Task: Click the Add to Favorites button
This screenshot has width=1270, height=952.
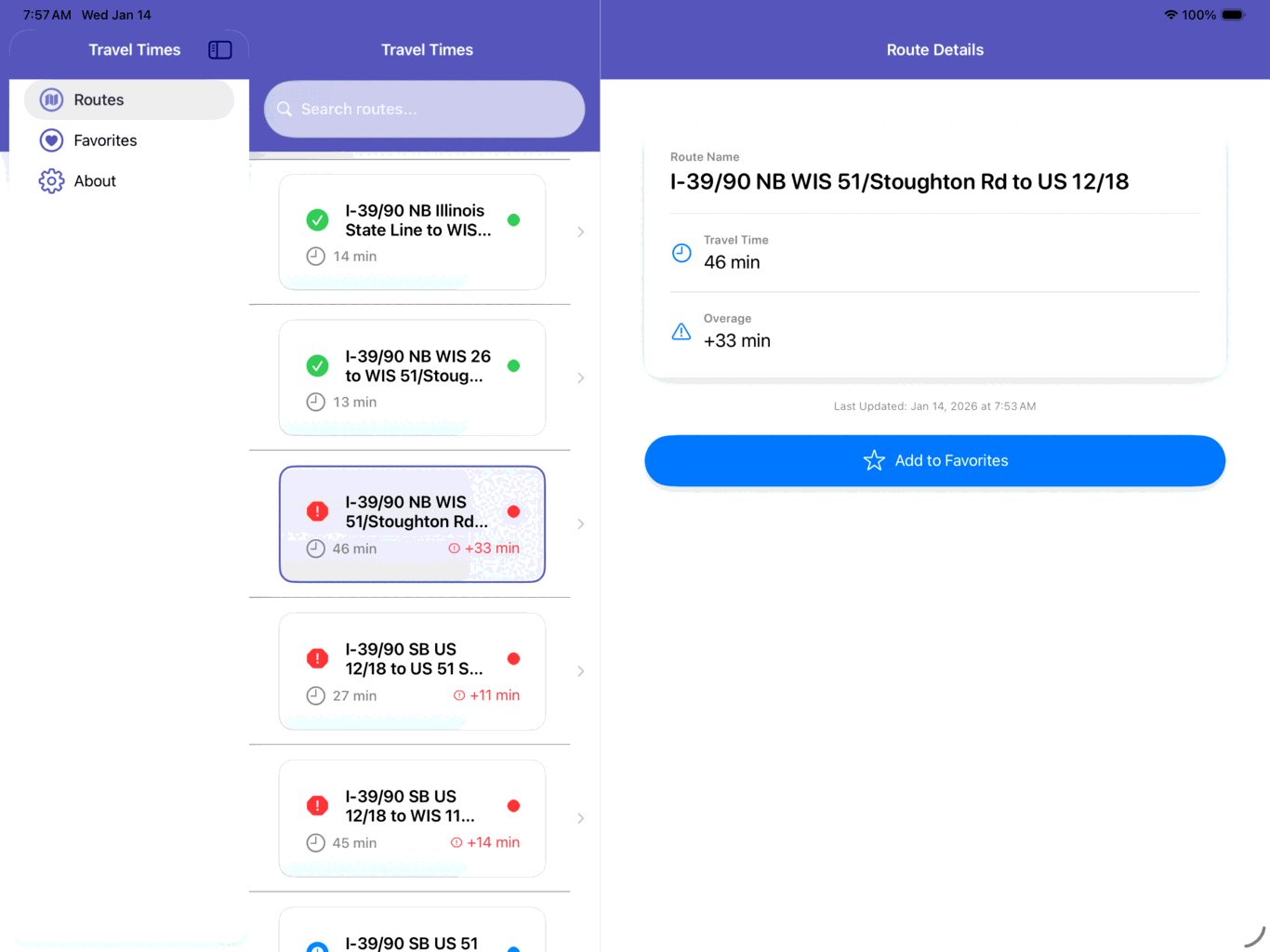Action: tap(934, 461)
